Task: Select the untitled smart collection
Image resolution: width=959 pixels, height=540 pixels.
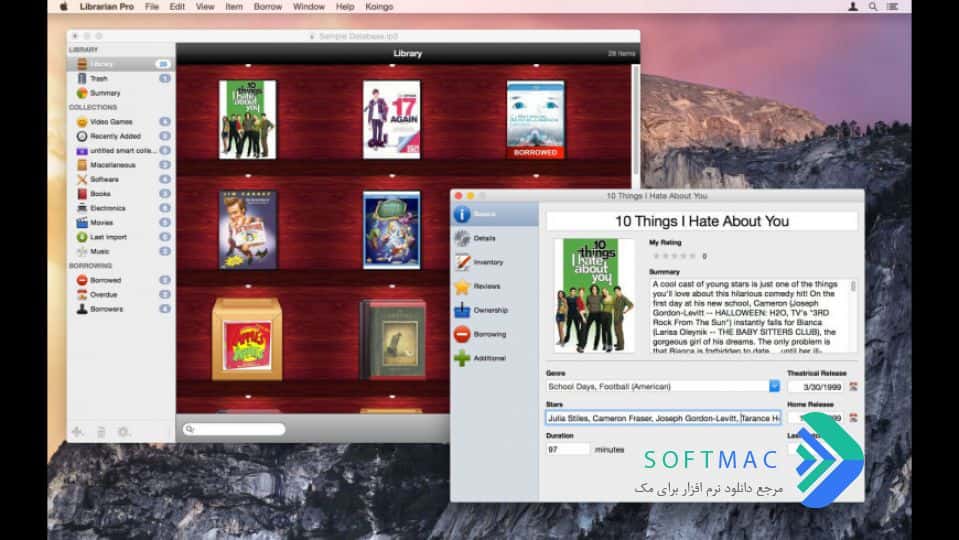Action: pyautogui.click(x=120, y=150)
